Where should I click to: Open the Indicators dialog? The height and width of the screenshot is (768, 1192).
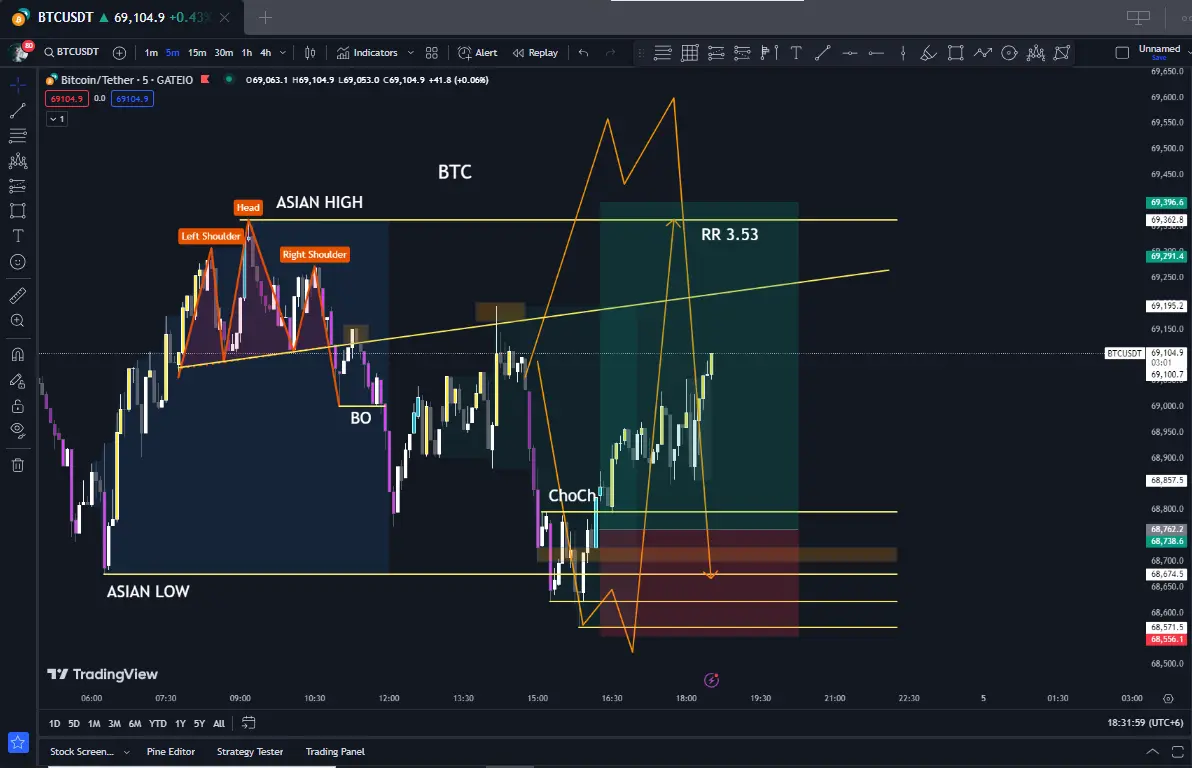tap(367, 52)
